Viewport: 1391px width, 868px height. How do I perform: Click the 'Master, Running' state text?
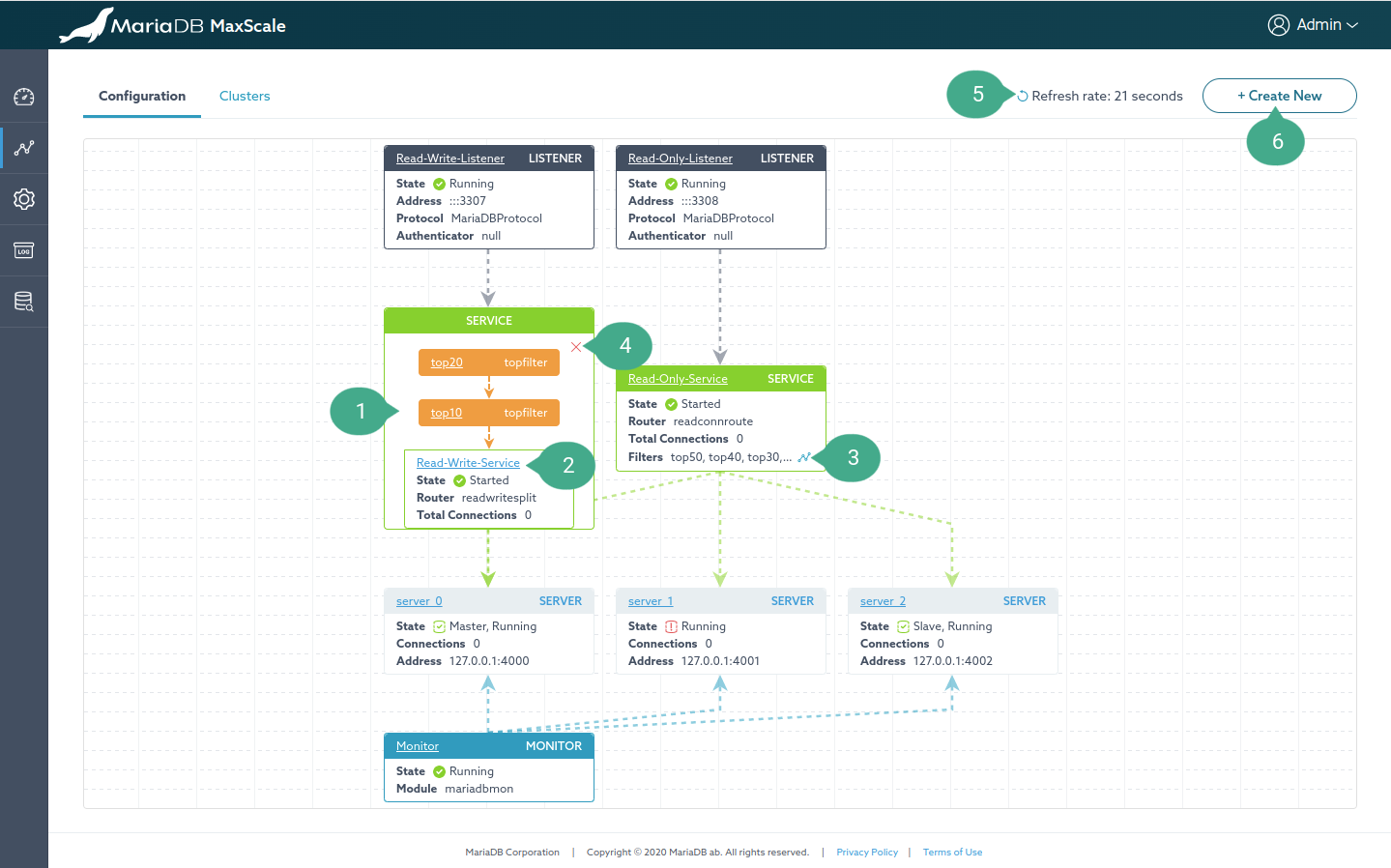[493, 626]
